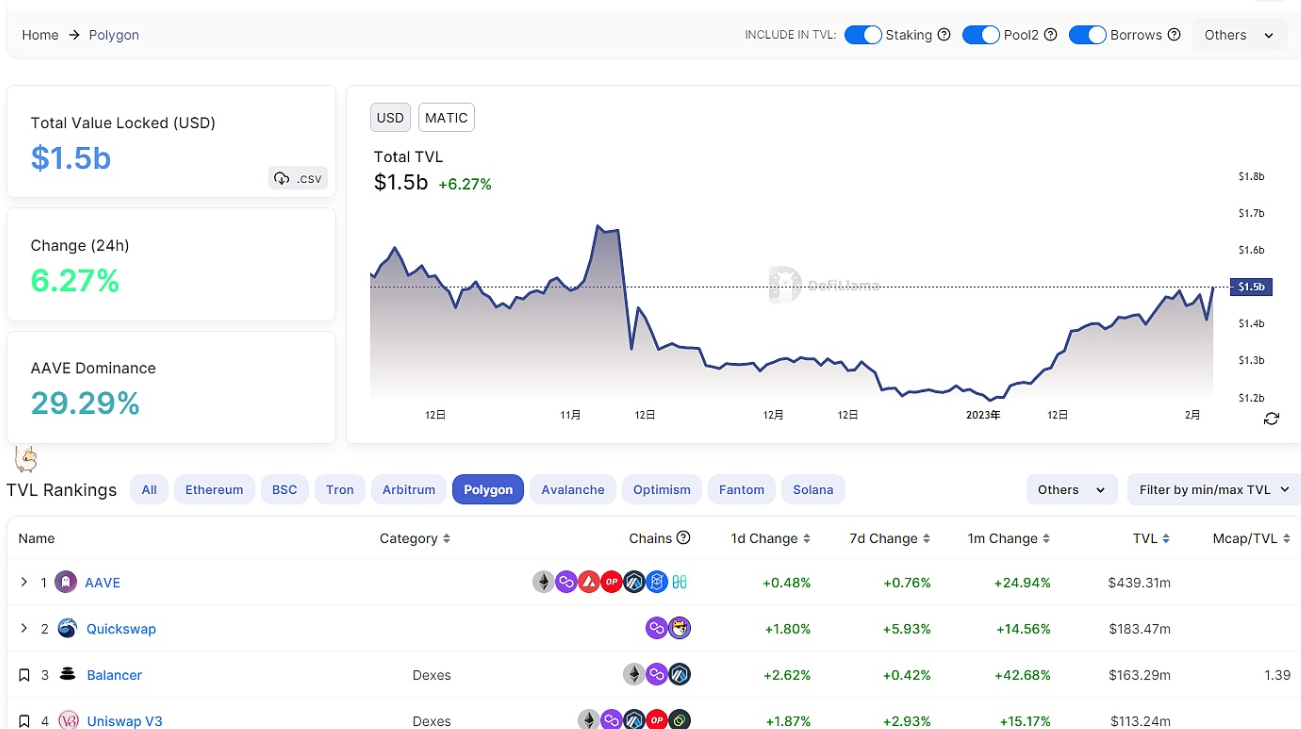Switch chart denomination to MATIC
The width and height of the screenshot is (1301, 729).
click(446, 118)
